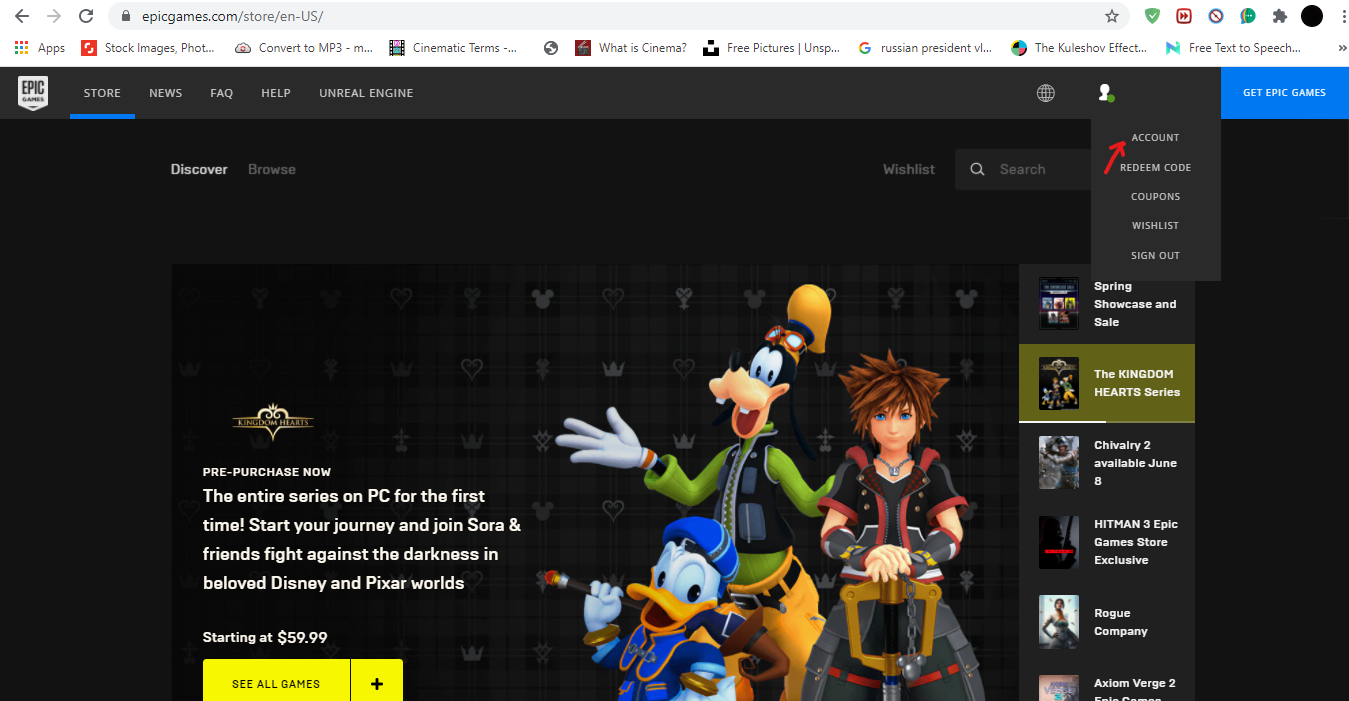The image size is (1349, 701).
Task: Choose Redeem Code in the dropdown
Action: 1155,168
